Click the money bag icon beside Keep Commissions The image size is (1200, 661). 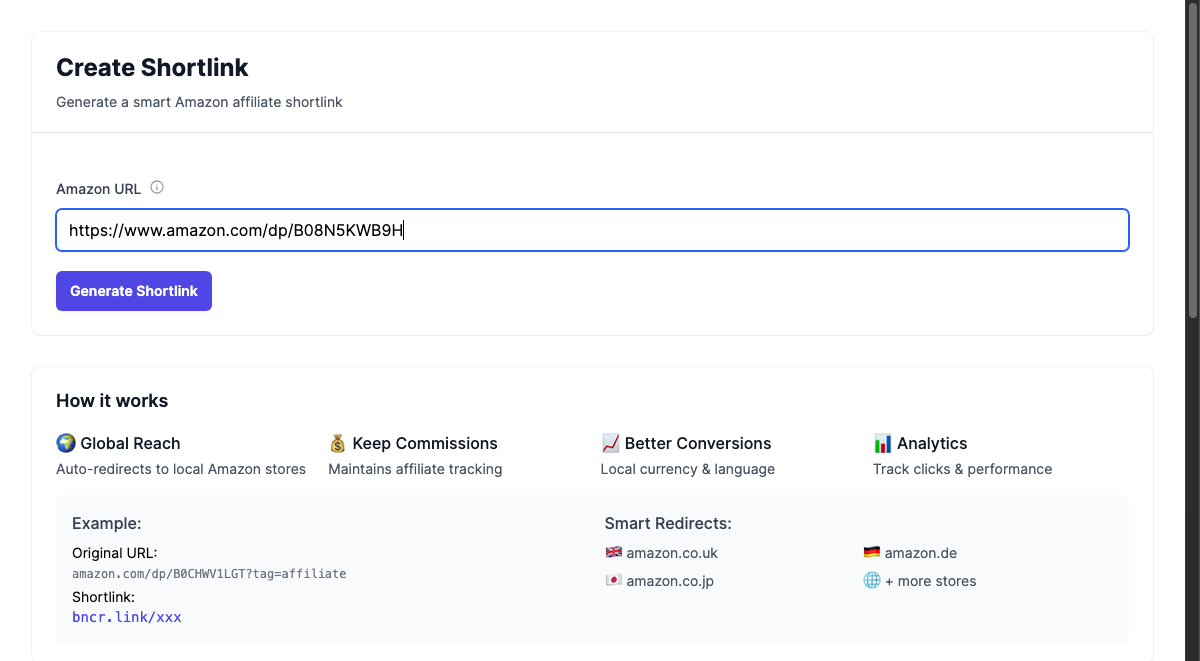[338, 443]
